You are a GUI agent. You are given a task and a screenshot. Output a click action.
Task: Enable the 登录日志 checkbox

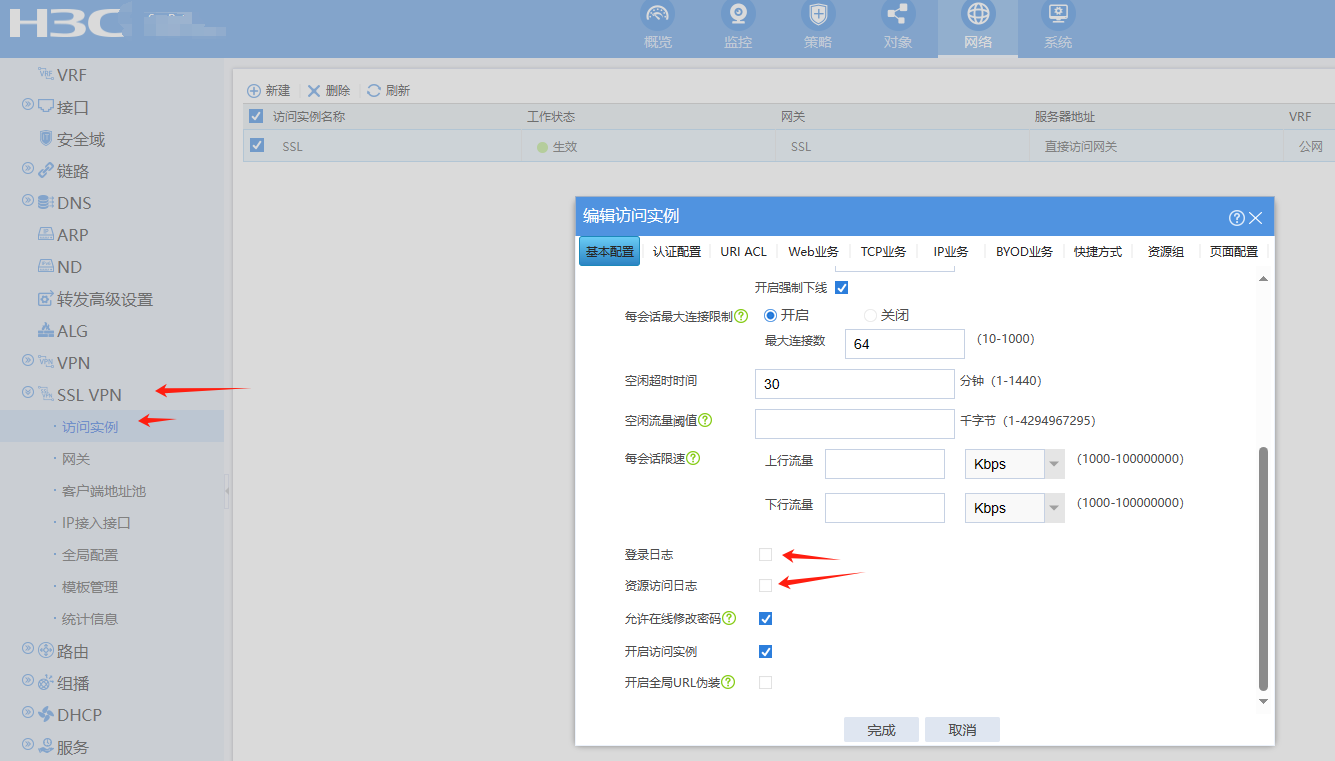[x=765, y=554]
